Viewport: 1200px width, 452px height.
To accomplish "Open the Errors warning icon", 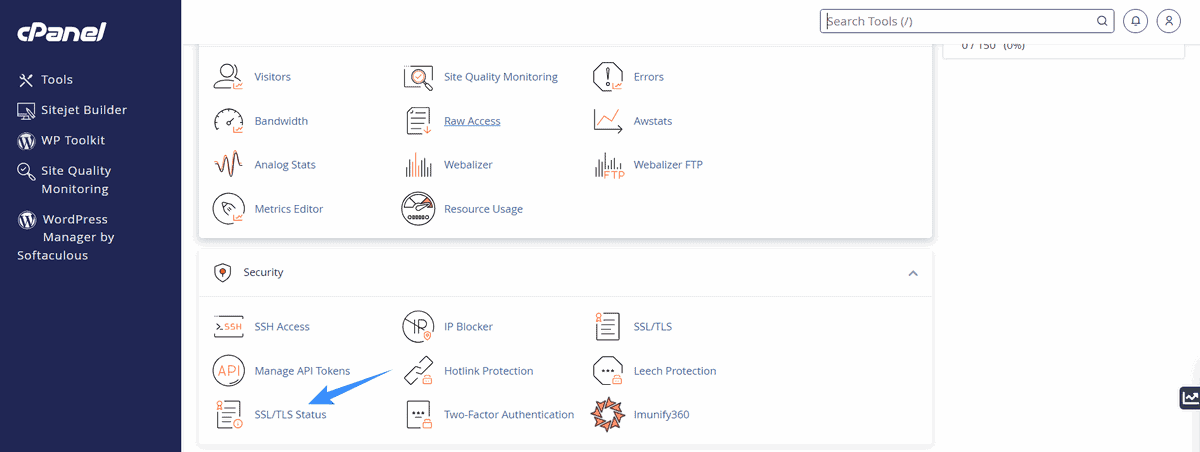I will pyautogui.click(x=608, y=77).
